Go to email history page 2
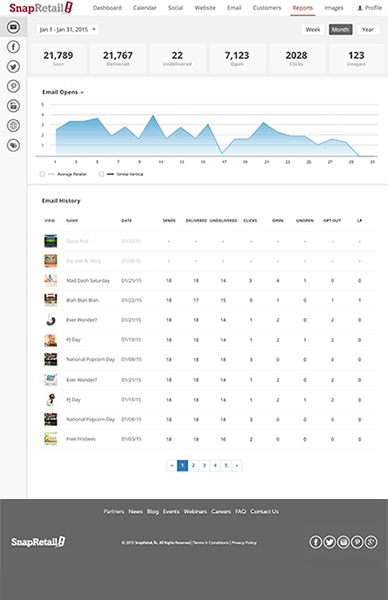Viewport: 388px width, 600px height. 193,465
